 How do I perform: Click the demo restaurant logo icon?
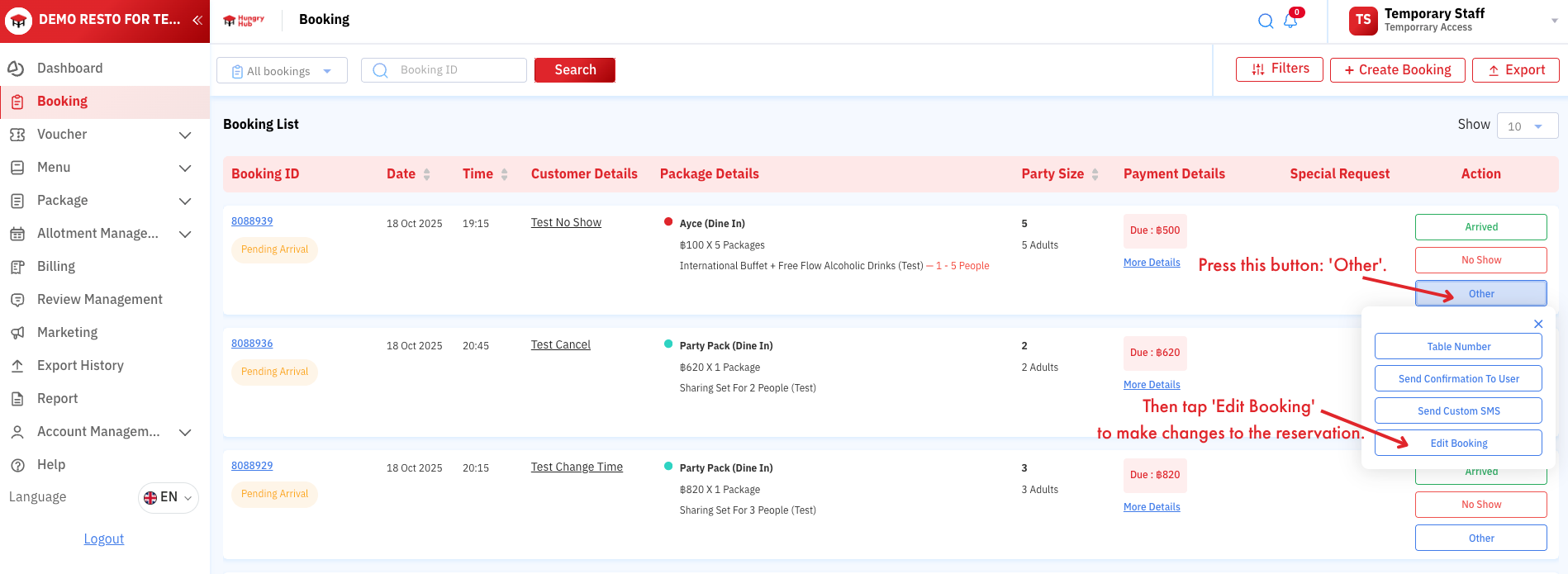pos(18,21)
